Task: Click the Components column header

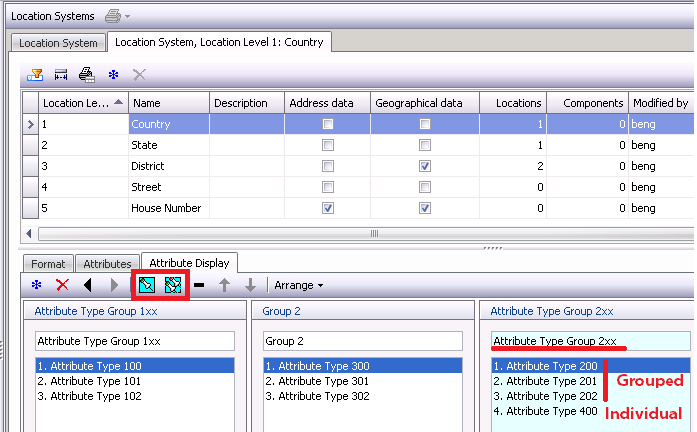Action: tap(587, 103)
